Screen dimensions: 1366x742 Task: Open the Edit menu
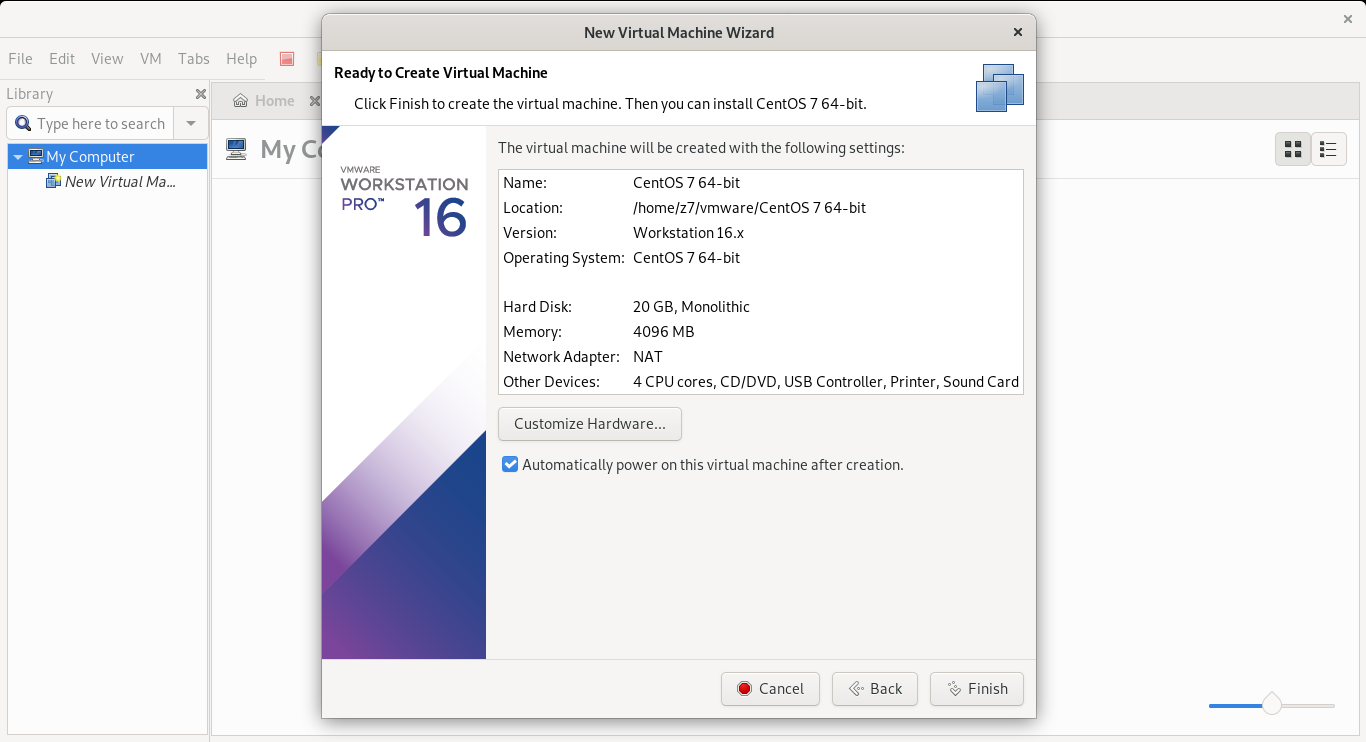[x=62, y=59]
